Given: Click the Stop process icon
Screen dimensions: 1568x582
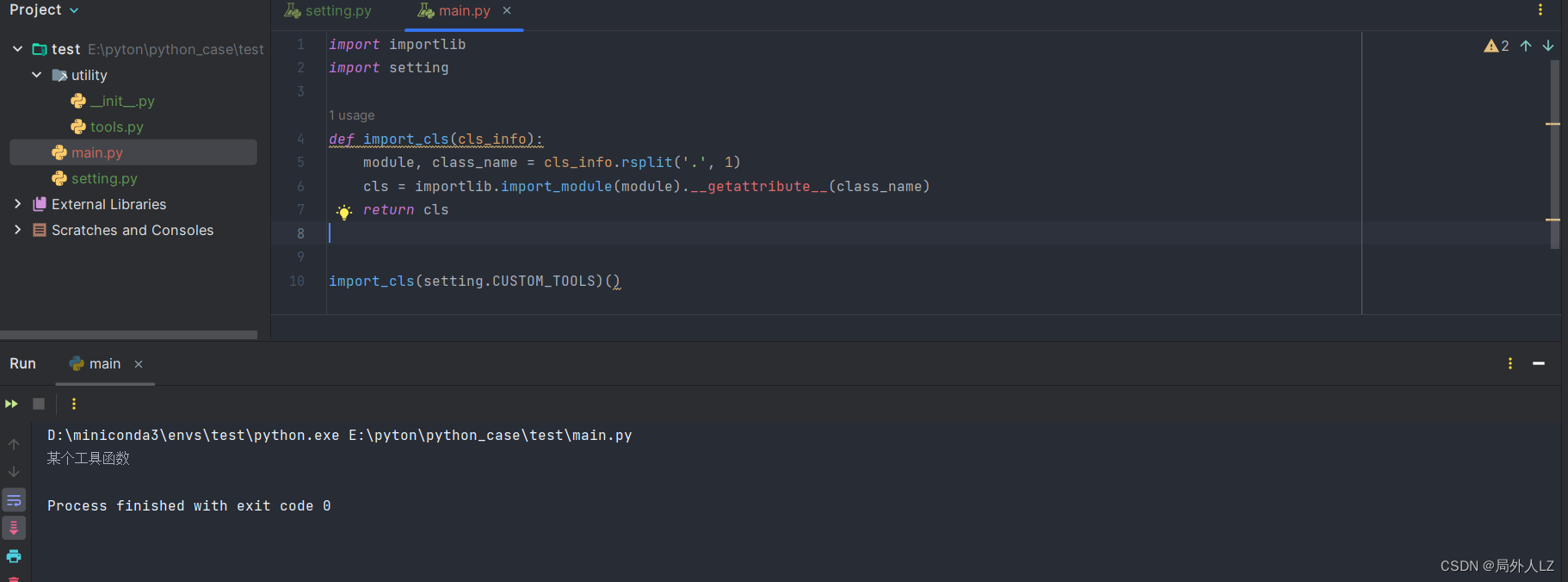Looking at the screenshot, I should coord(39,404).
